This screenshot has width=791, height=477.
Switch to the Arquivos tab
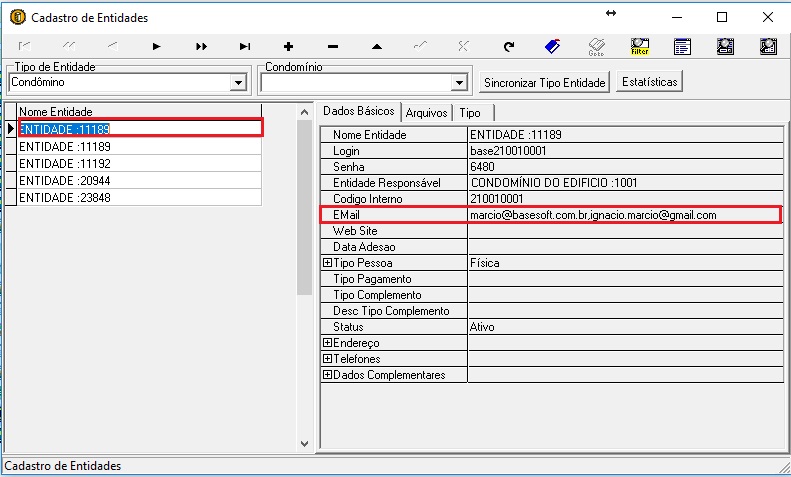pyautogui.click(x=426, y=113)
